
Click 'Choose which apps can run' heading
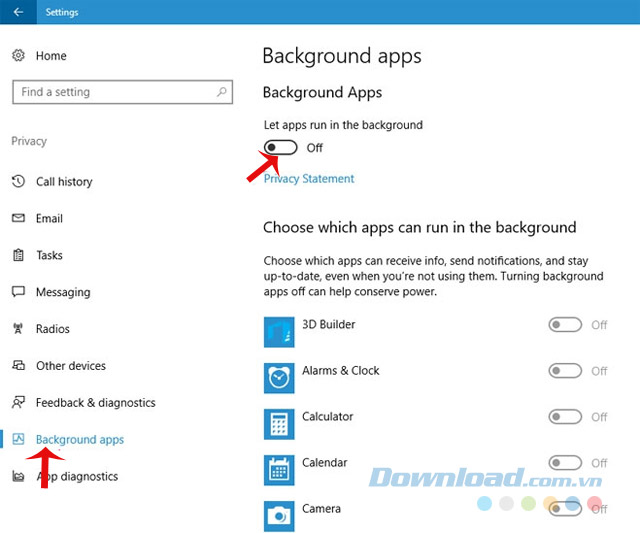pyautogui.click(x=420, y=228)
